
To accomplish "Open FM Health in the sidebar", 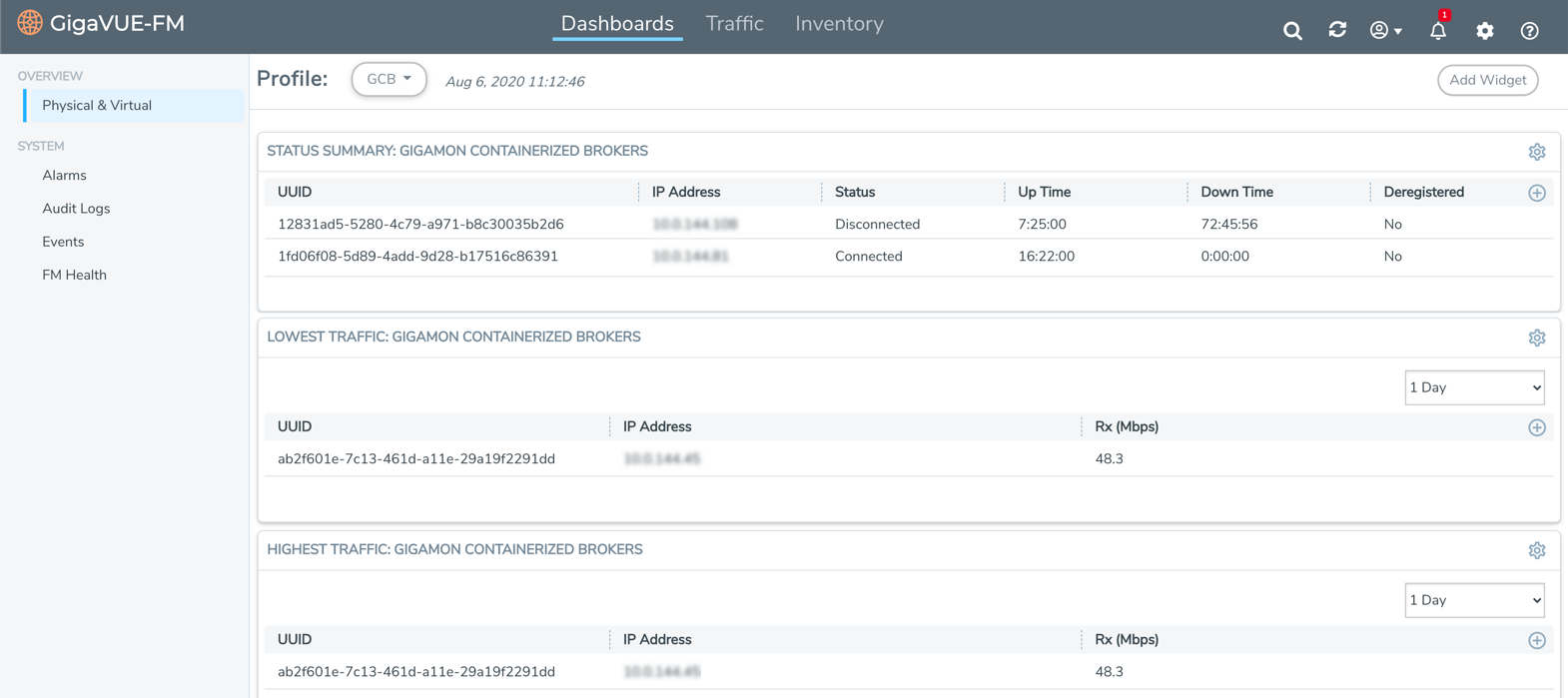I will point(74,275).
